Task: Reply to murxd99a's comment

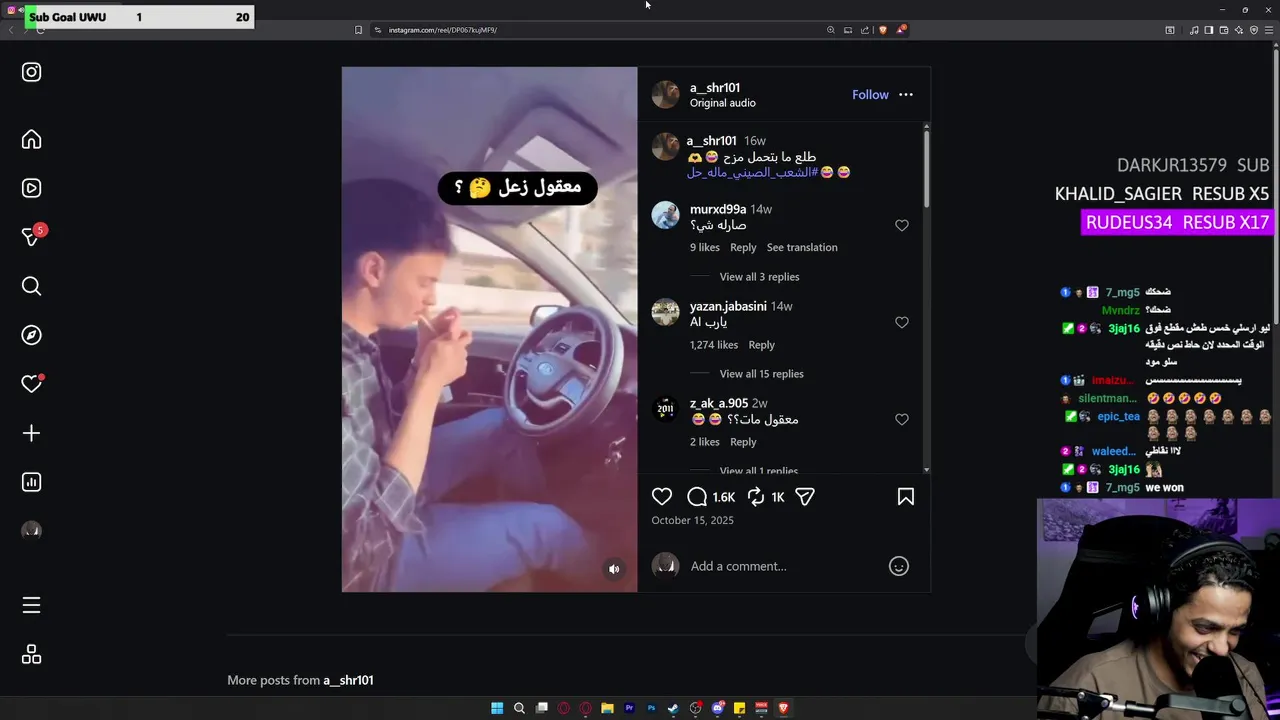Action: tap(743, 248)
